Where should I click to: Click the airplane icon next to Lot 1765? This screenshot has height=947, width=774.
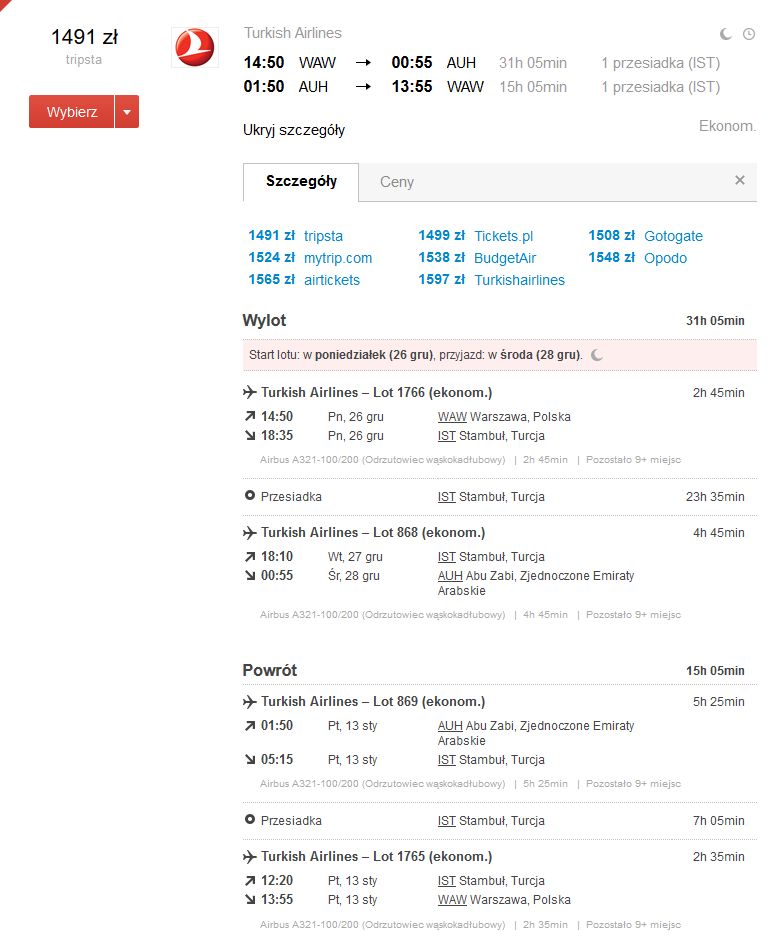(249, 857)
